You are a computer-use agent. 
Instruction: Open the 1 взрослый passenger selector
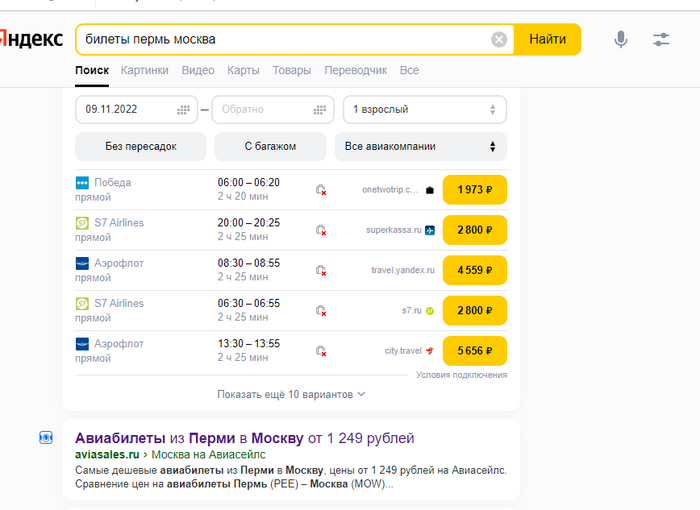(425, 109)
